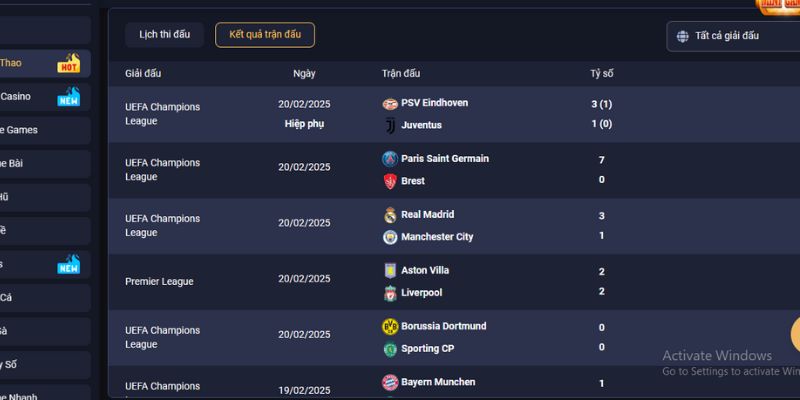Click the PSV Eindhoven team logo
Viewport: 800px width, 400px height.
point(390,104)
